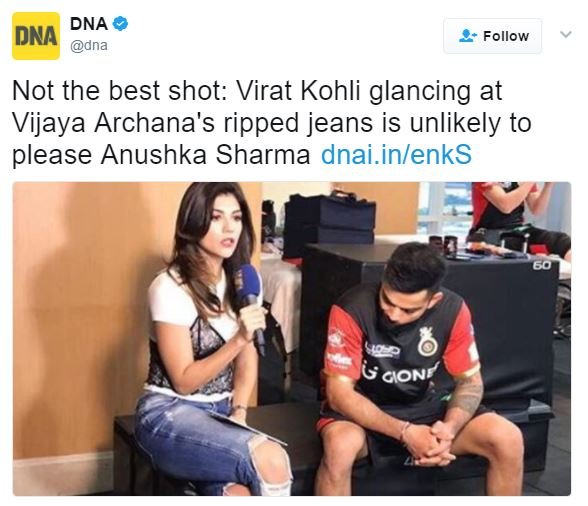This screenshot has height=506, width=588.
Task: Click the team crest on the jersey
Action: (x=427, y=341)
